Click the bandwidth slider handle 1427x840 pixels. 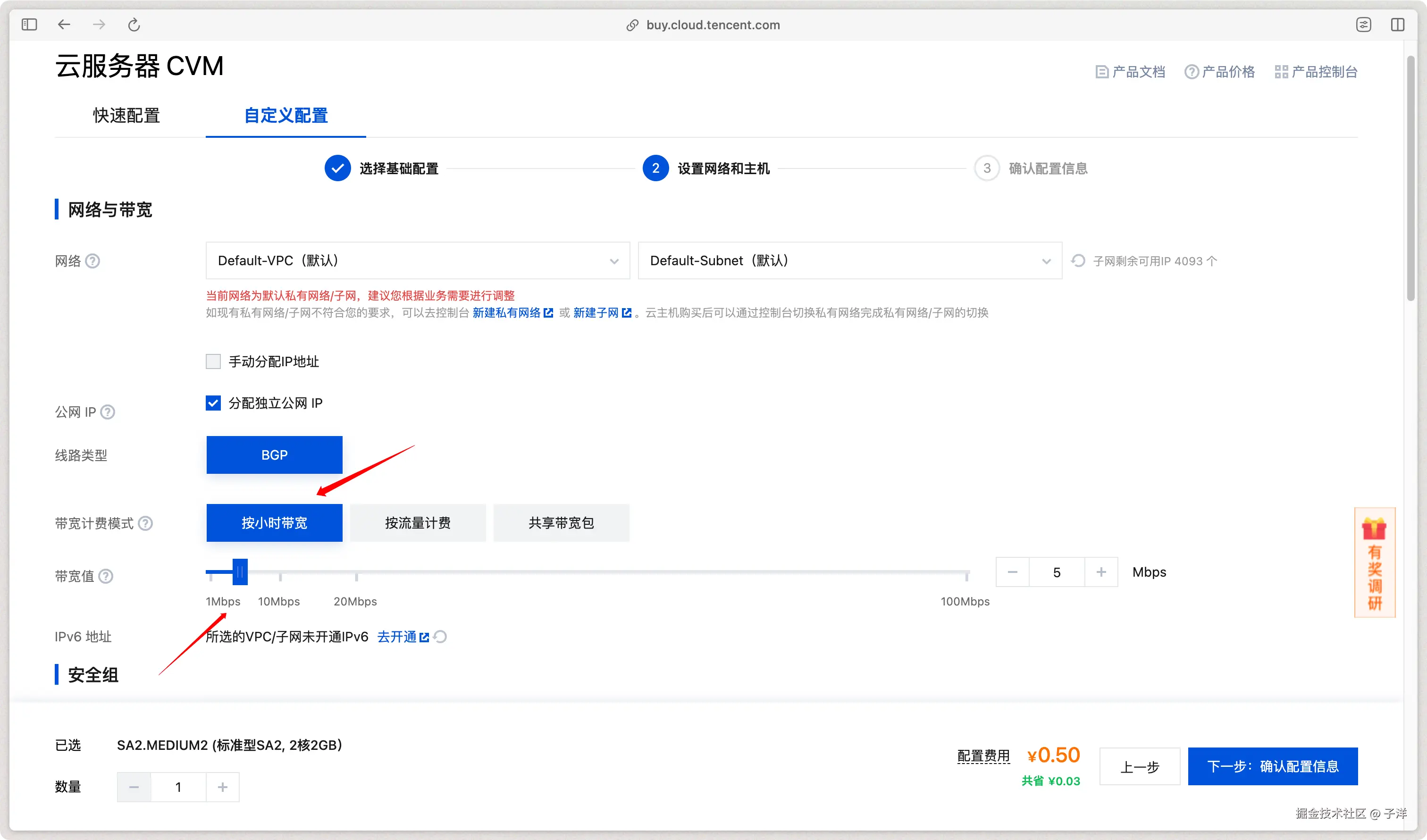[240, 572]
